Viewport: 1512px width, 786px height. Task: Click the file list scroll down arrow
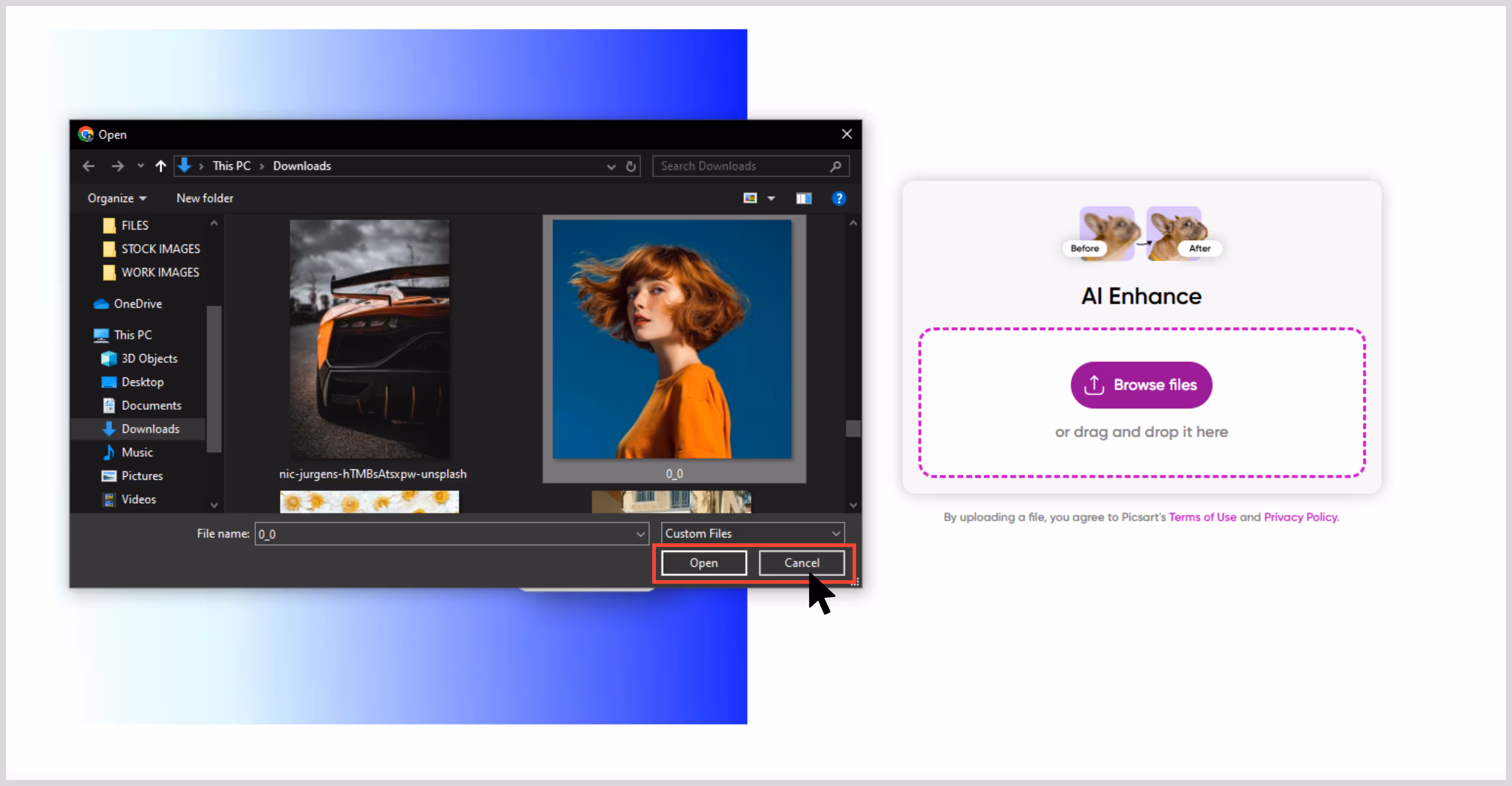853,505
